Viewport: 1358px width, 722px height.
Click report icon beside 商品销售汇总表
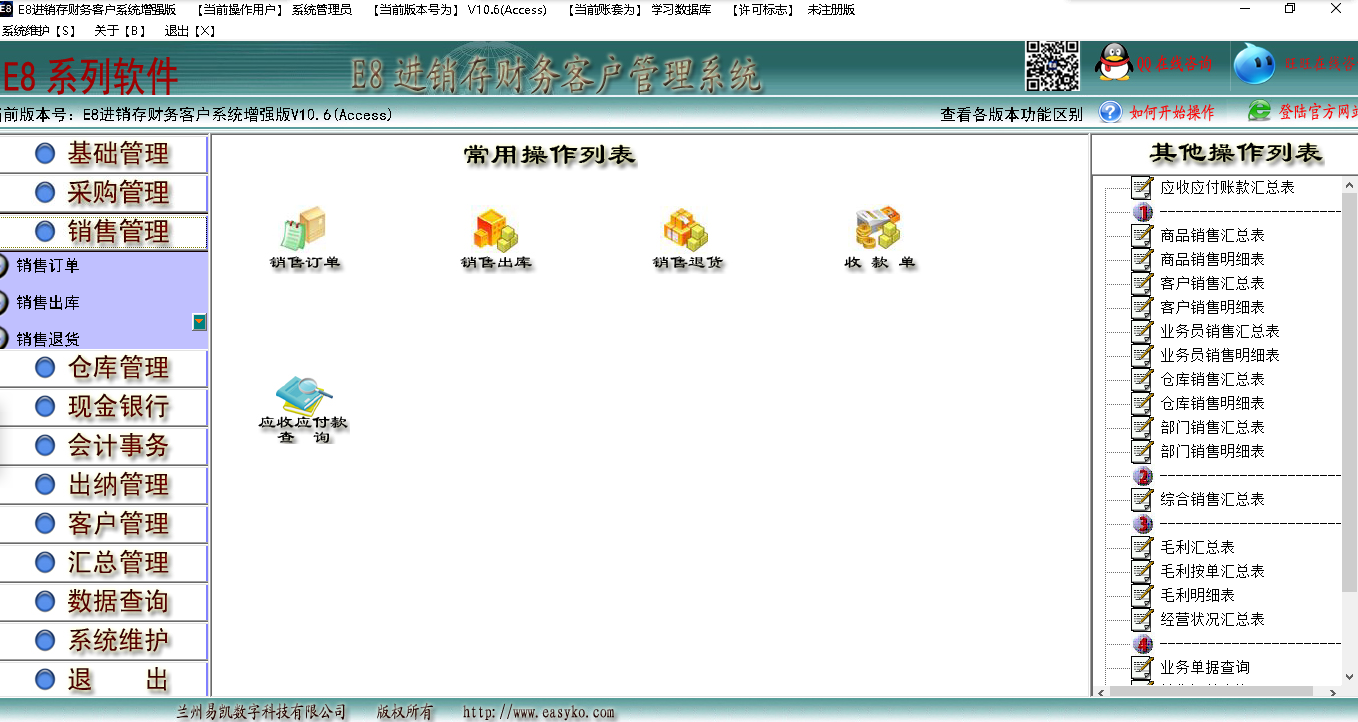(x=1142, y=235)
